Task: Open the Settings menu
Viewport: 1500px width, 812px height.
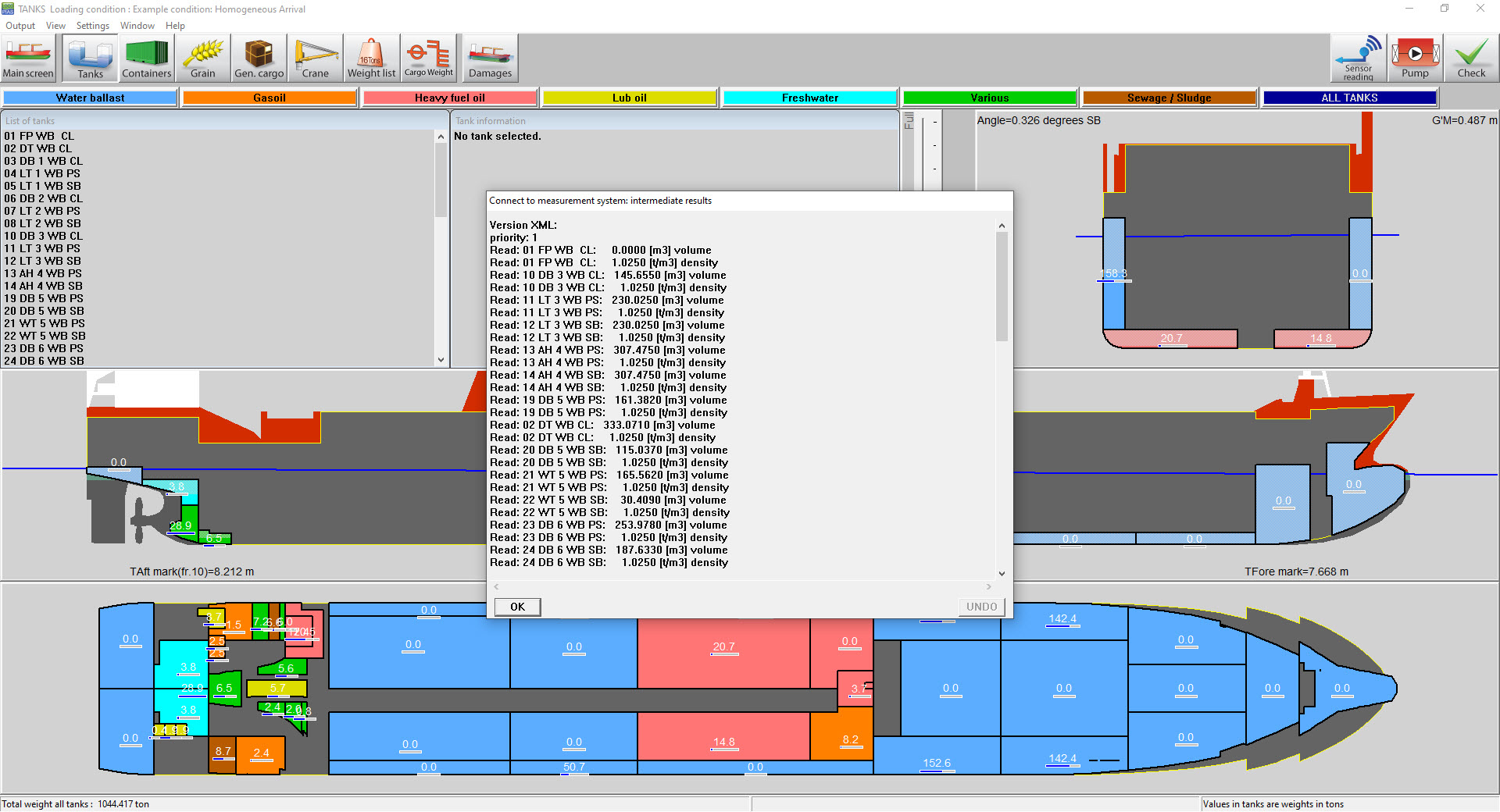Action: point(92,26)
